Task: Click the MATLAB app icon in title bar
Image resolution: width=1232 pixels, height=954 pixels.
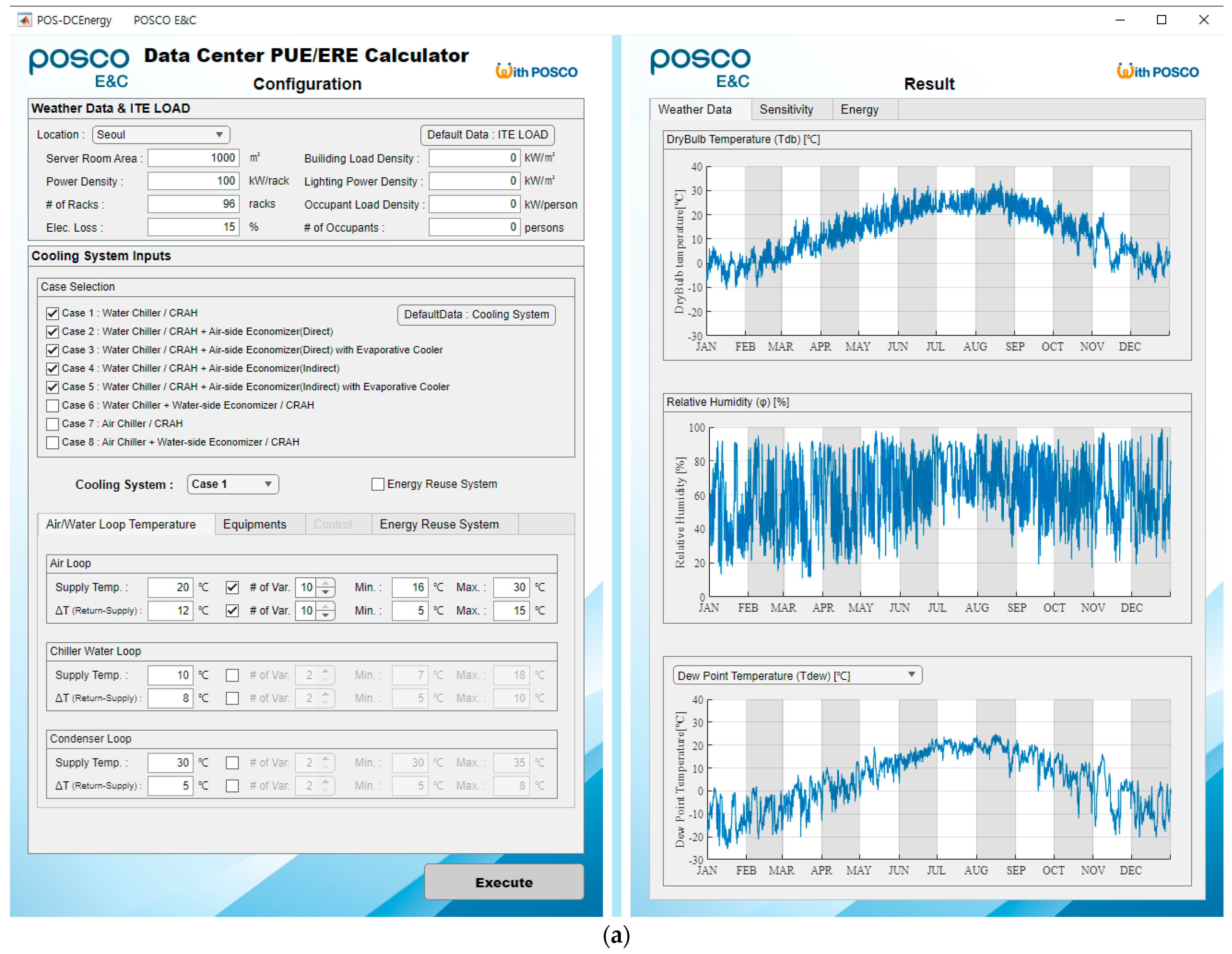Action: click(24, 20)
